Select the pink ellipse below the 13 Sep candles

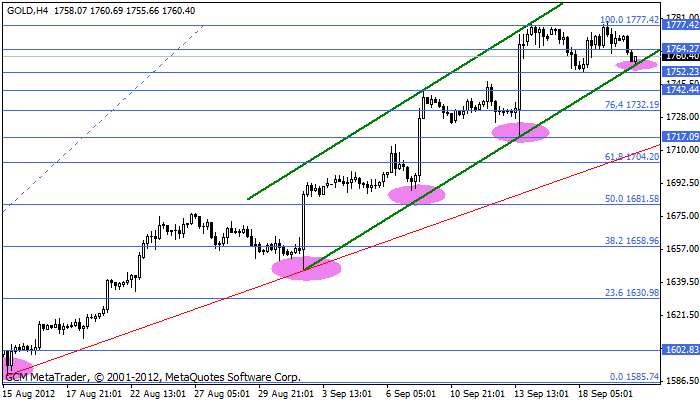(520, 131)
